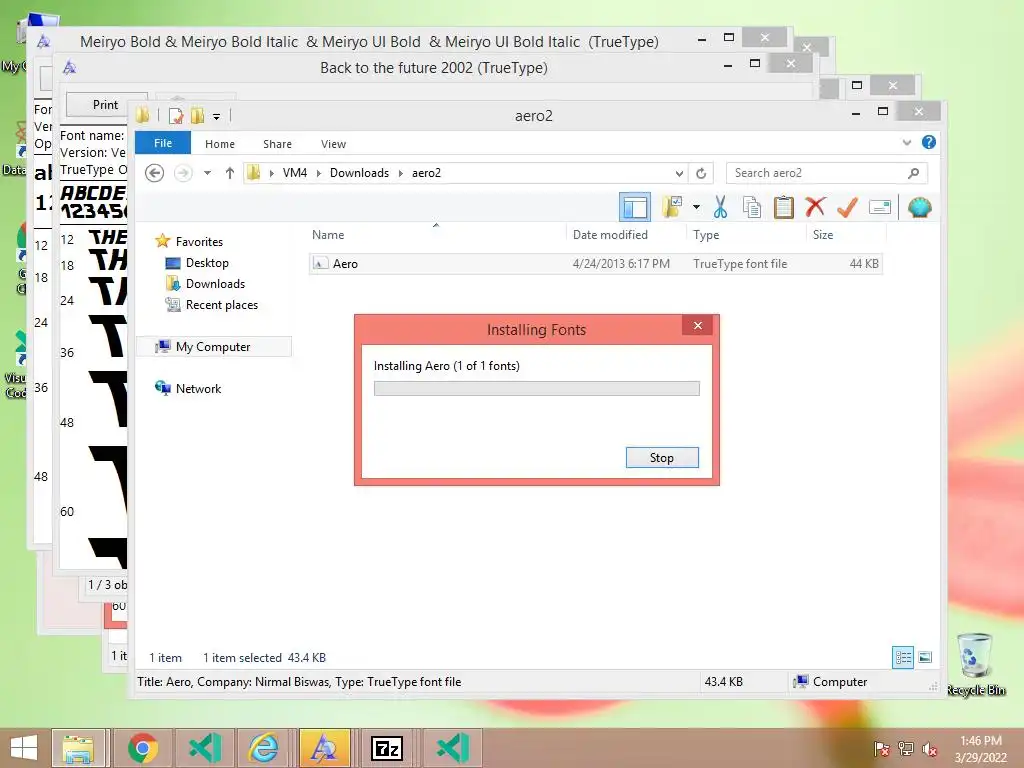
Task: Expand the arrow after VM4 breadcrumb
Action: [319, 173]
